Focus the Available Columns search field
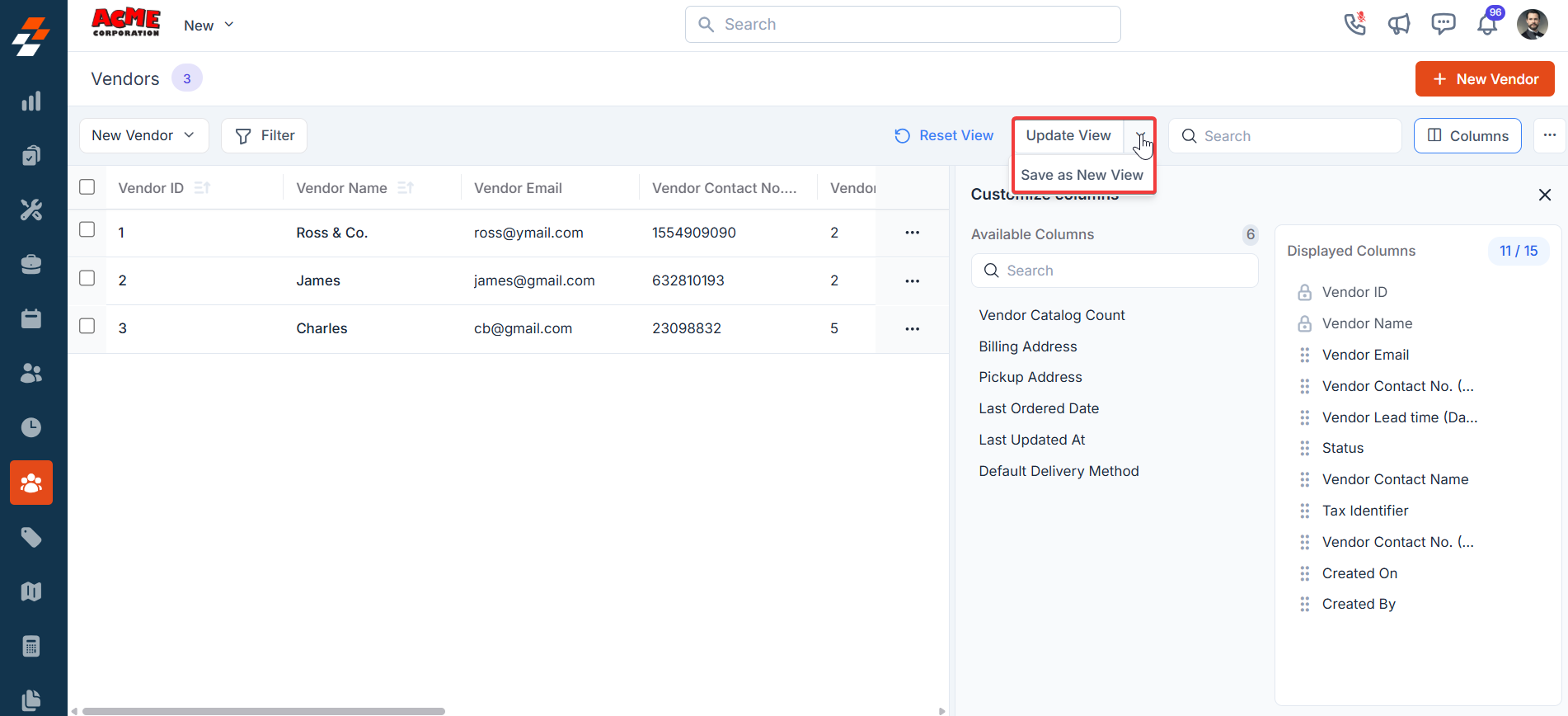Screen dimensions: 1568x716 click(x=1115, y=271)
